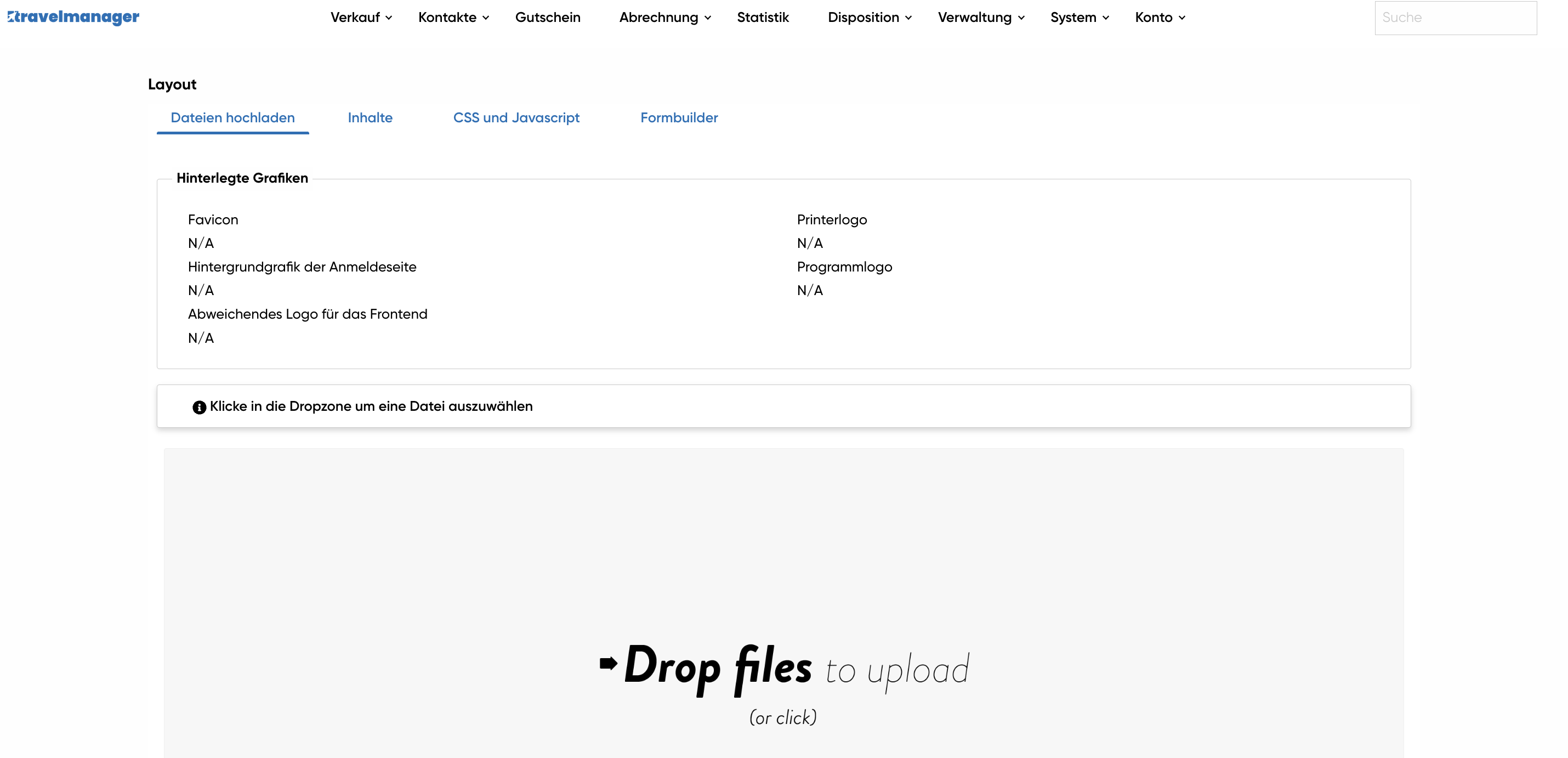
Task: Open the CSS und Javascript tab
Action: point(516,117)
